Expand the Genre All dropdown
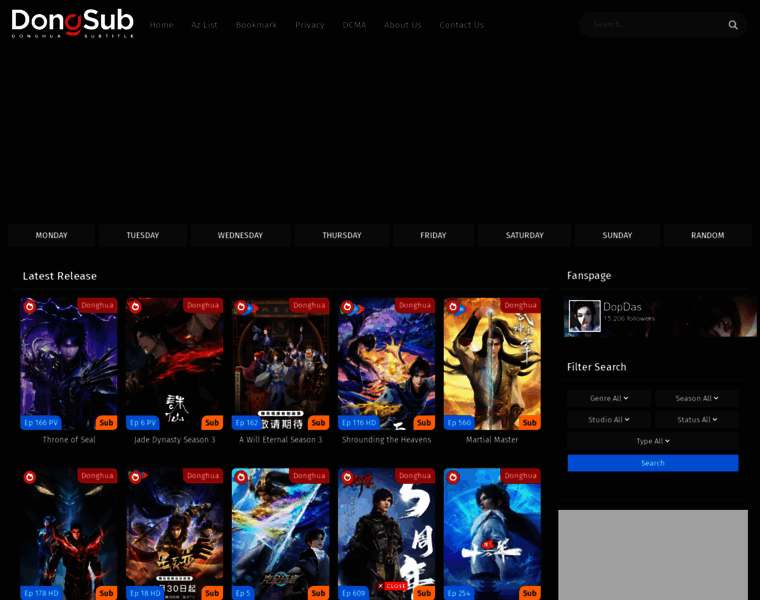Screen dimensions: 760x600 point(609,398)
